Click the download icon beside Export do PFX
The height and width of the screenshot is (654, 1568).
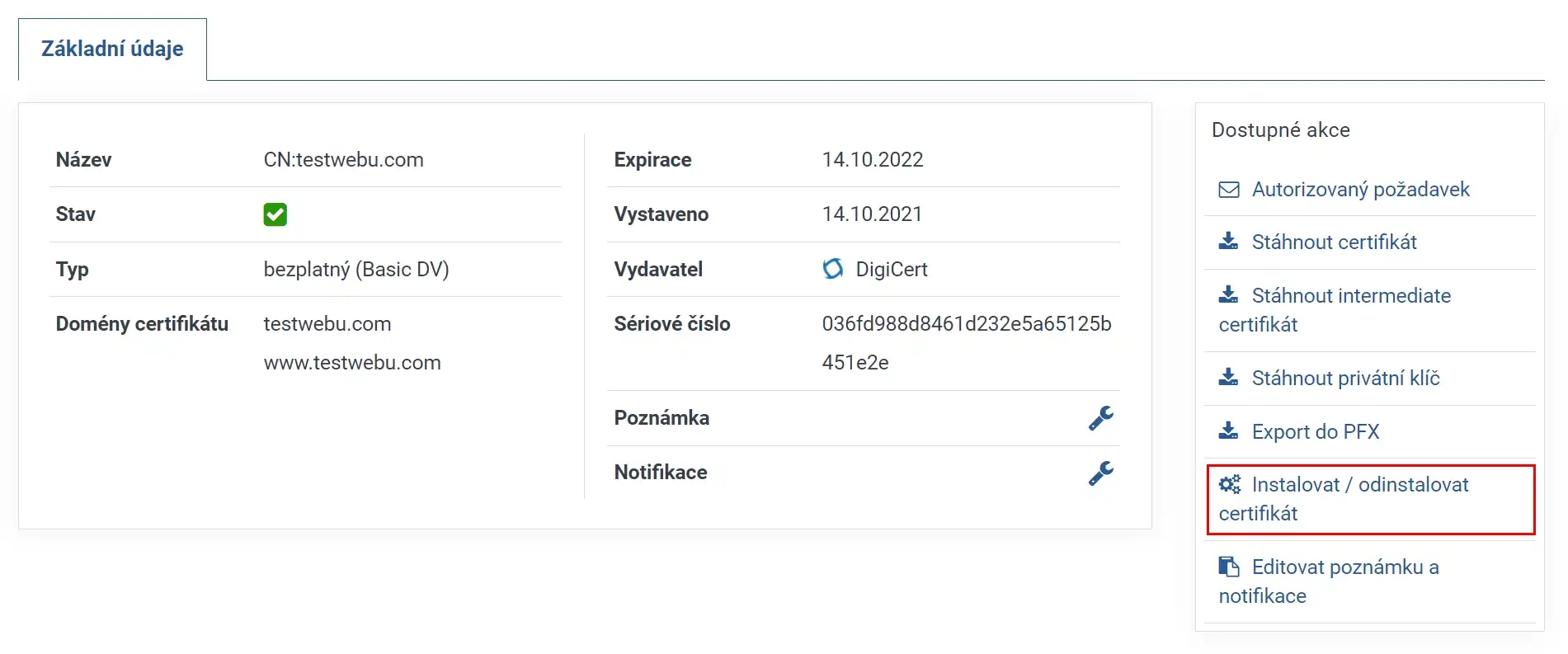1229,431
